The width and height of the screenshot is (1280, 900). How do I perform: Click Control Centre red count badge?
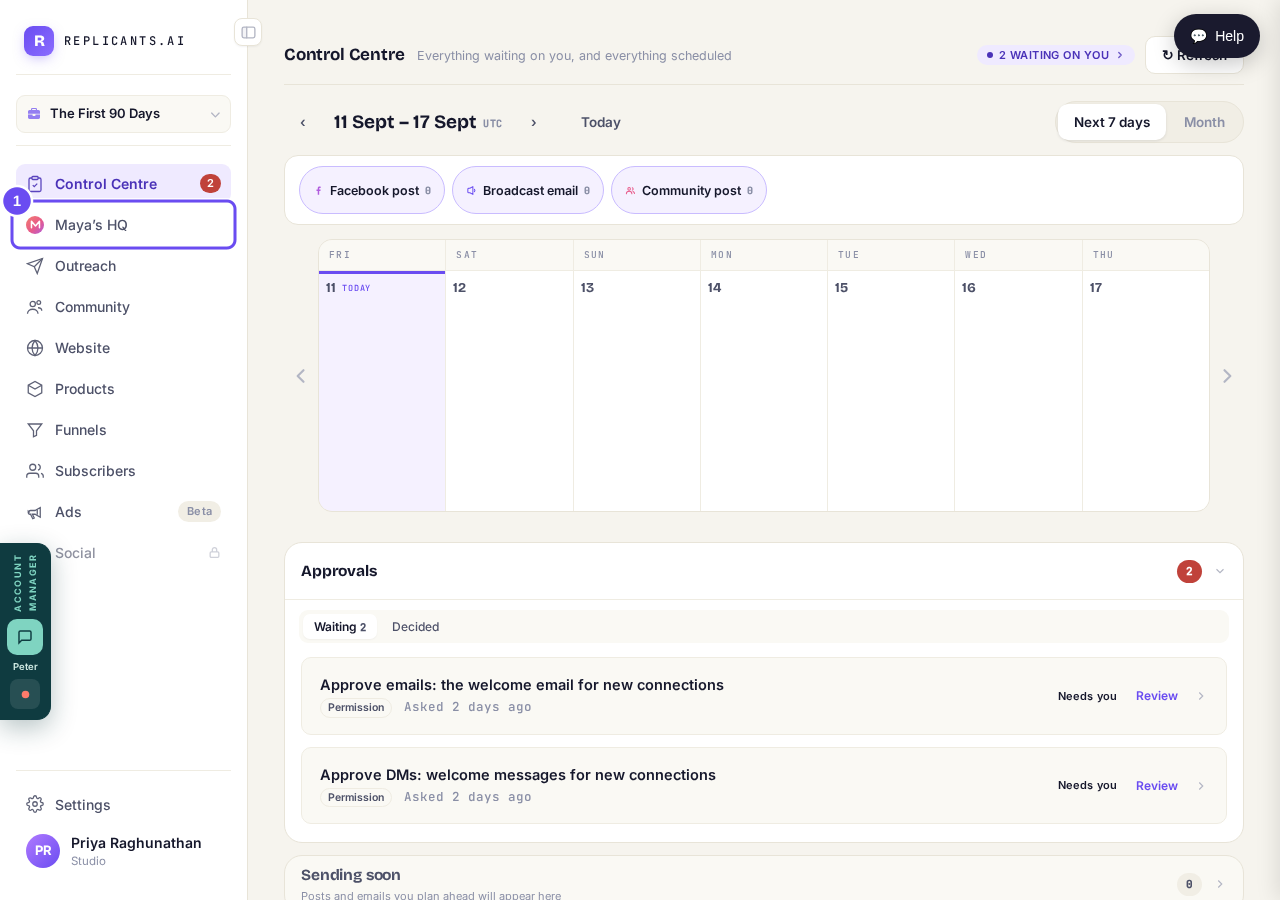click(x=210, y=184)
